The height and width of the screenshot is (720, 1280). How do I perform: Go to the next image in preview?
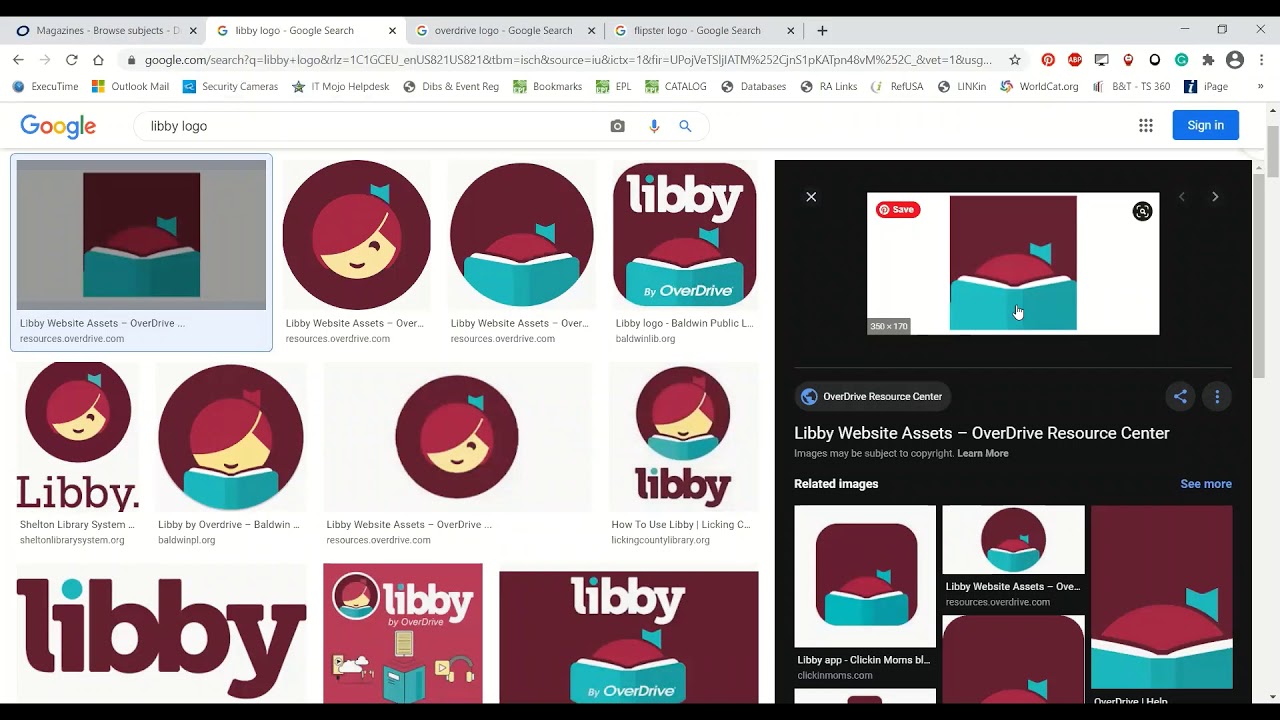click(1215, 197)
